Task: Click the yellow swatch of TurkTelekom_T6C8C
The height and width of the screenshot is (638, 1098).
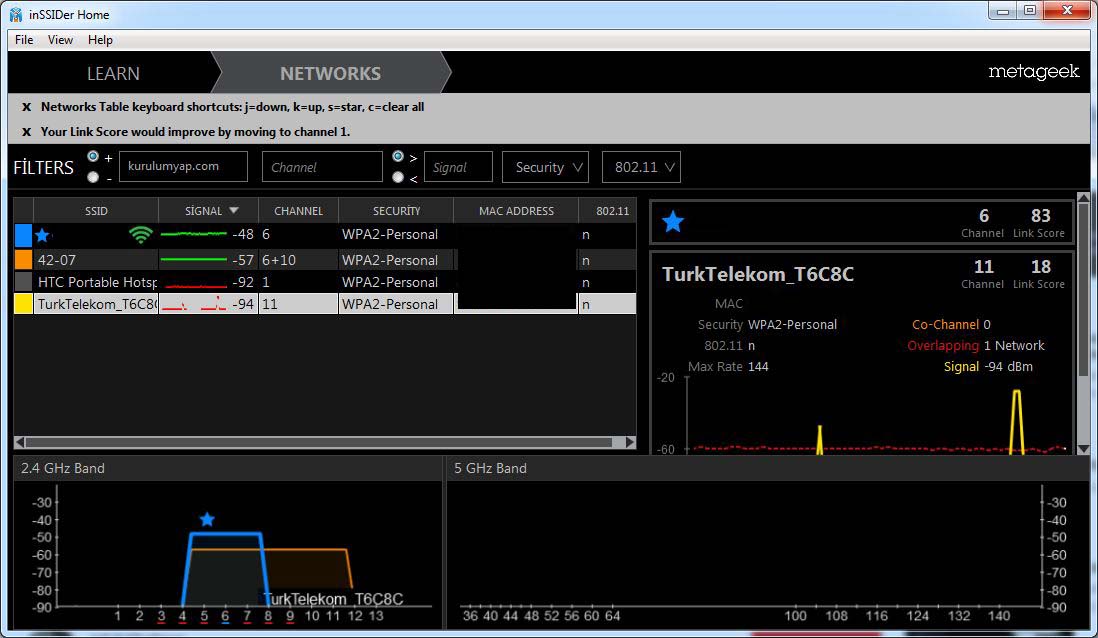Action: click(23, 303)
